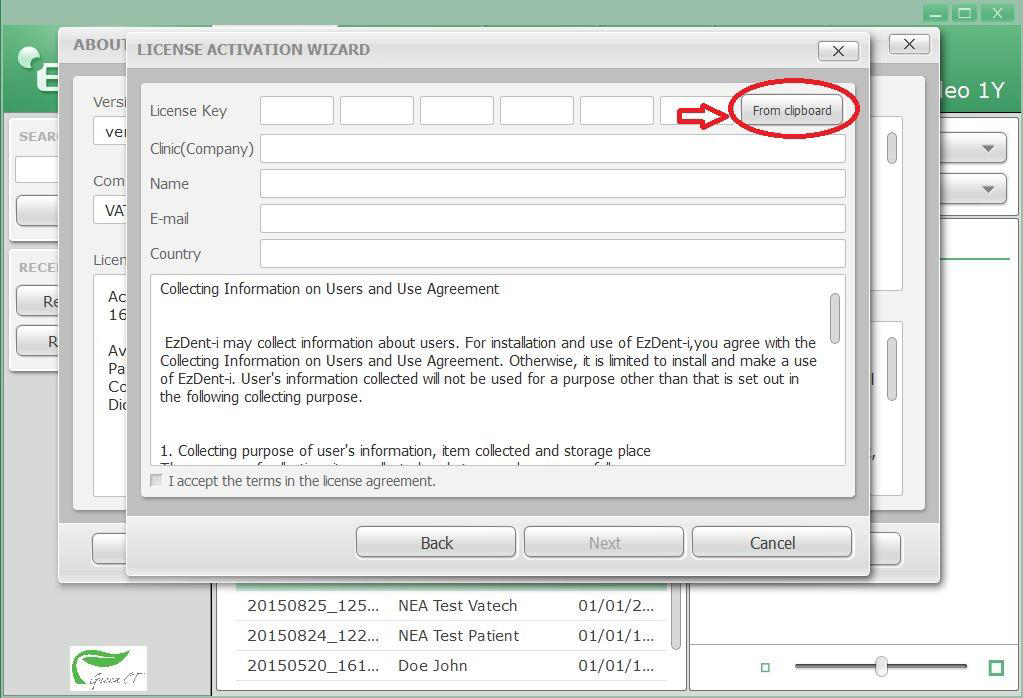Click the small thumbnail size icon
The width and height of the screenshot is (1023, 698).
[765, 667]
